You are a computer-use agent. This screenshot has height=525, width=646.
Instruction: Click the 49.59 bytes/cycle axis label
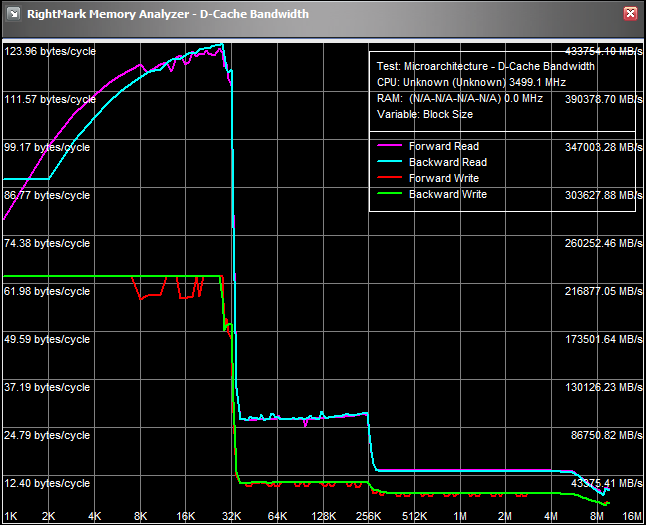(47, 340)
